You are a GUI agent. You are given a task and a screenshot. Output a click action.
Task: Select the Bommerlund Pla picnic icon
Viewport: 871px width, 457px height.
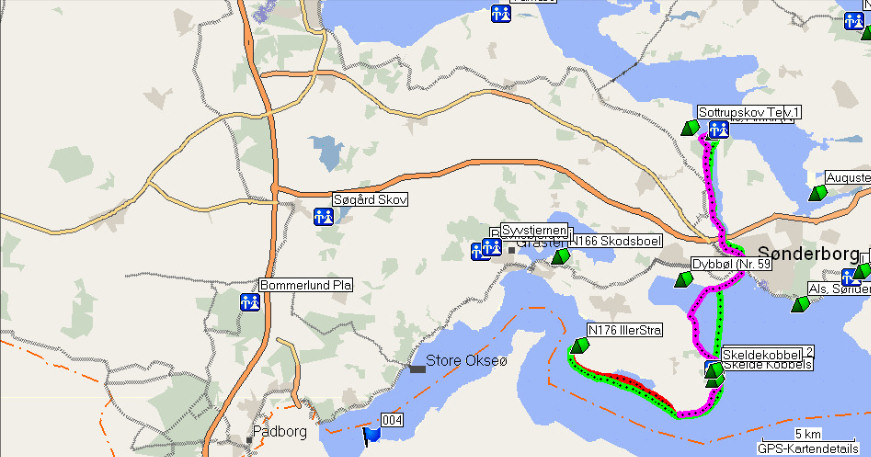click(250, 303)
